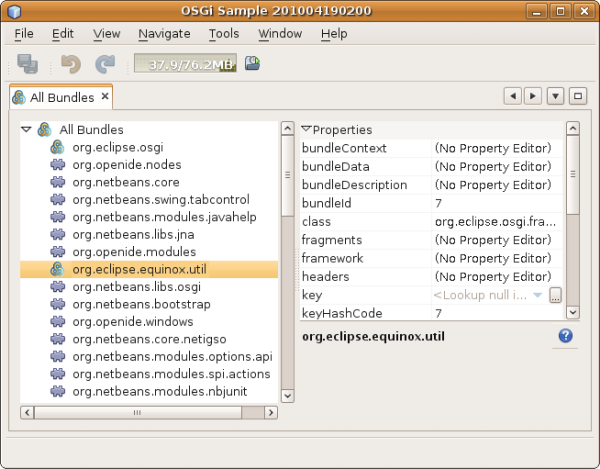This screenshot has height=469, width=600.
Task: Click the memory usage heap bar
Action: click(x=185, y=64)
